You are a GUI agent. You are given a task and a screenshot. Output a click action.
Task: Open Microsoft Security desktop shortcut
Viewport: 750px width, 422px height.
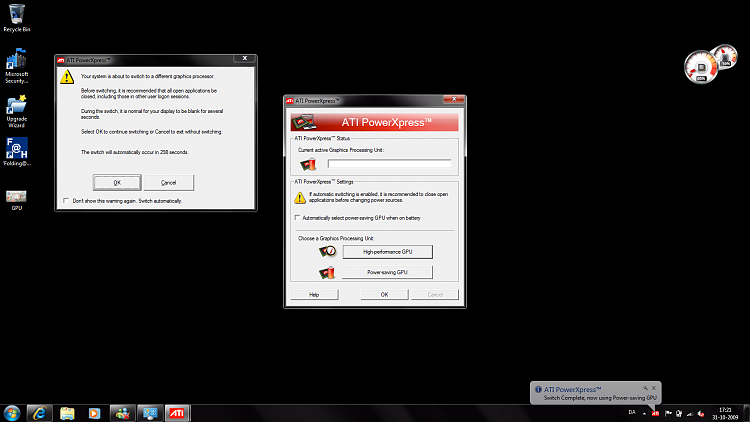17,66
